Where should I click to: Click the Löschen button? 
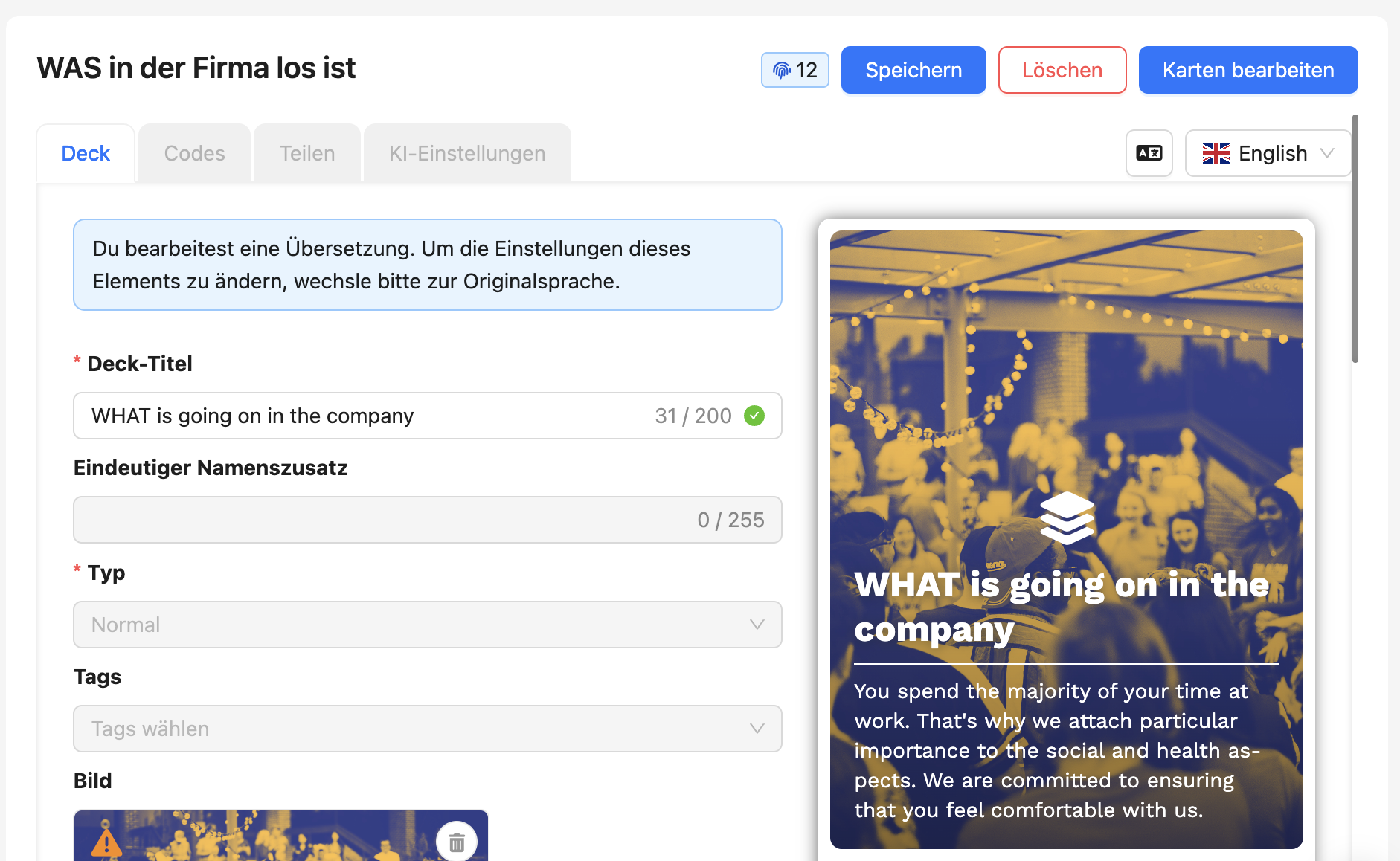click(x=1062, y=70)
